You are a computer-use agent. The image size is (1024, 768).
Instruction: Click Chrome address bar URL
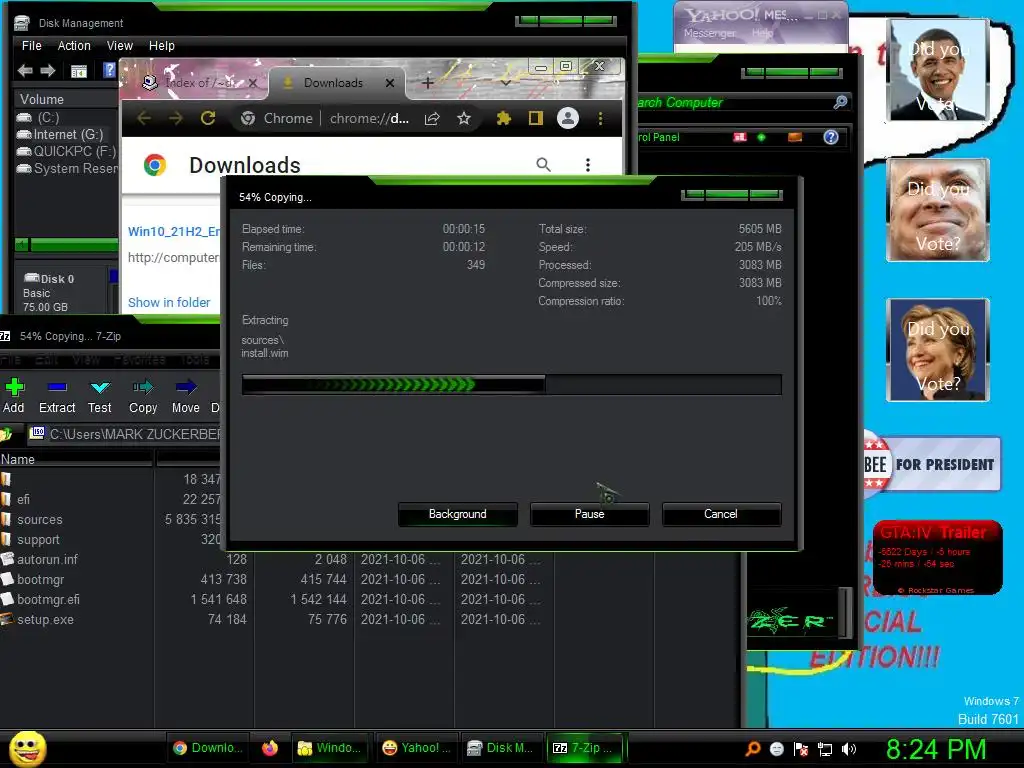click(x=369, y=118)
